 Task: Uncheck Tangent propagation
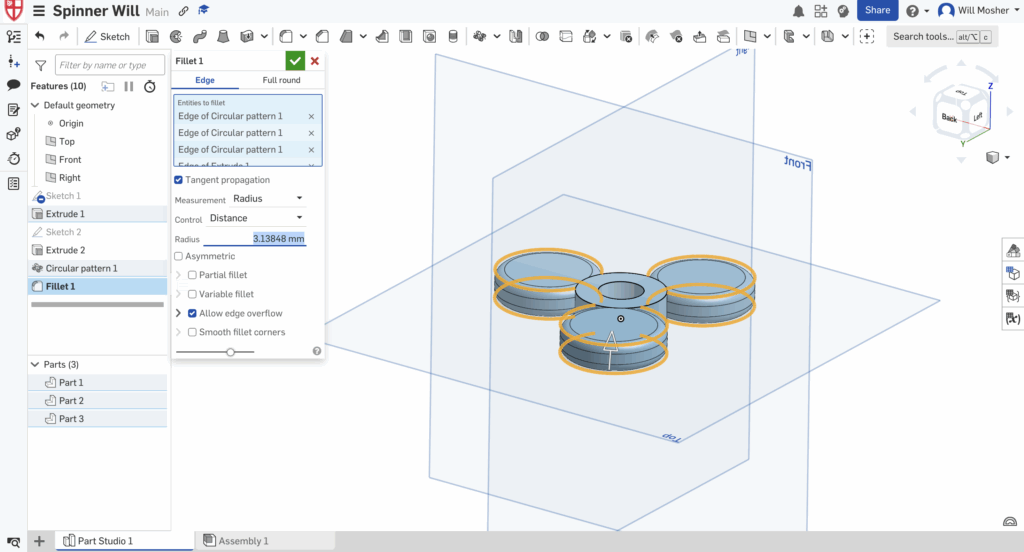(x=179, y=180)
